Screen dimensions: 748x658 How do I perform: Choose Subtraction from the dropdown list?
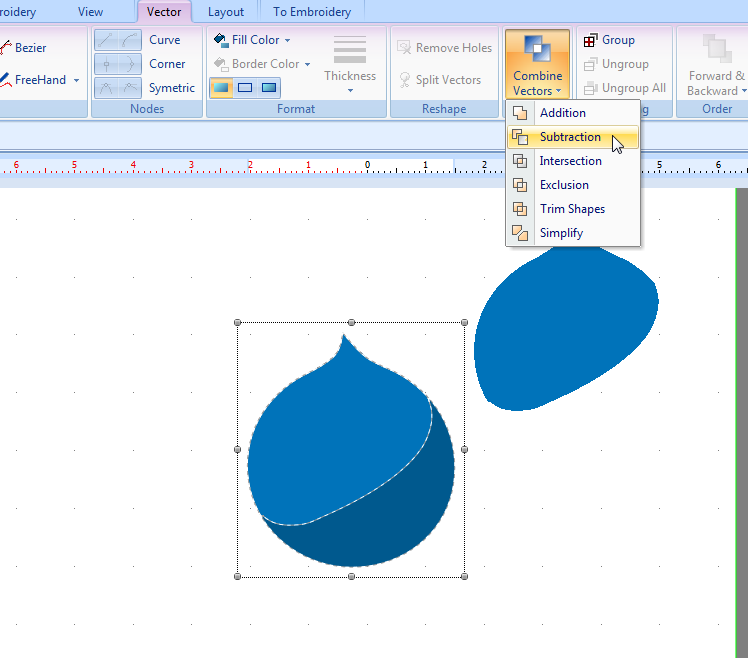(570, 137)
